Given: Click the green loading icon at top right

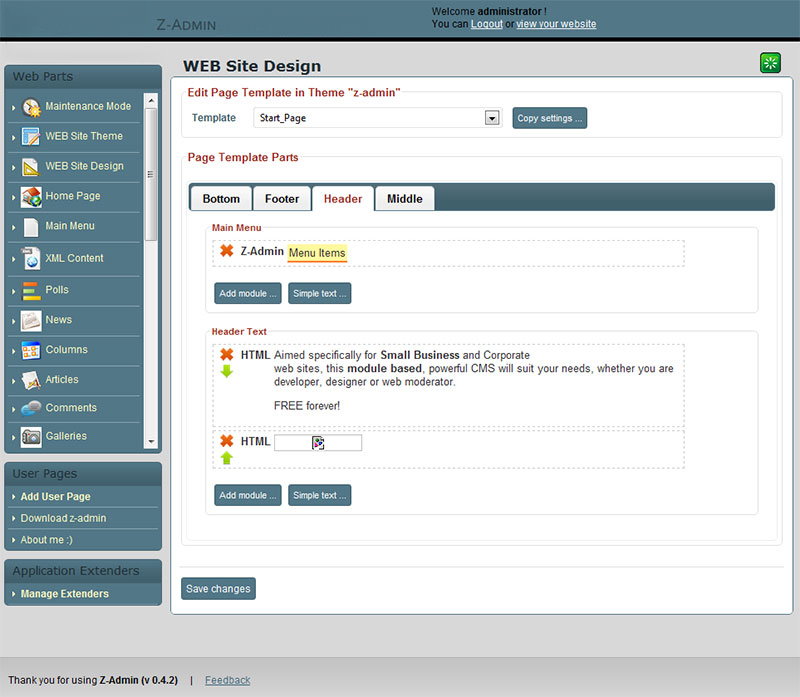Looking at the screenshot, I should coord(770,63).
